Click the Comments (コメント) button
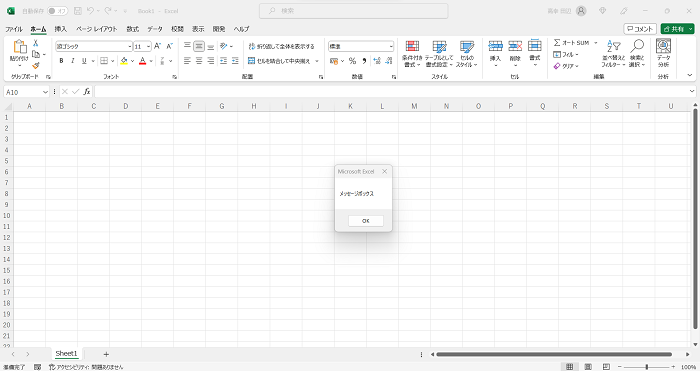 (x=640, y=29)
